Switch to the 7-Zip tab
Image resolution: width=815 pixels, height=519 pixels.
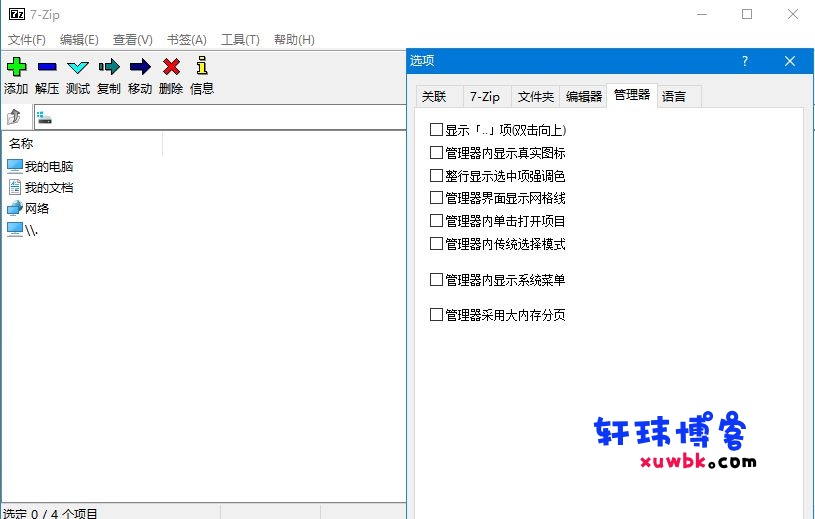coord(485,97)
